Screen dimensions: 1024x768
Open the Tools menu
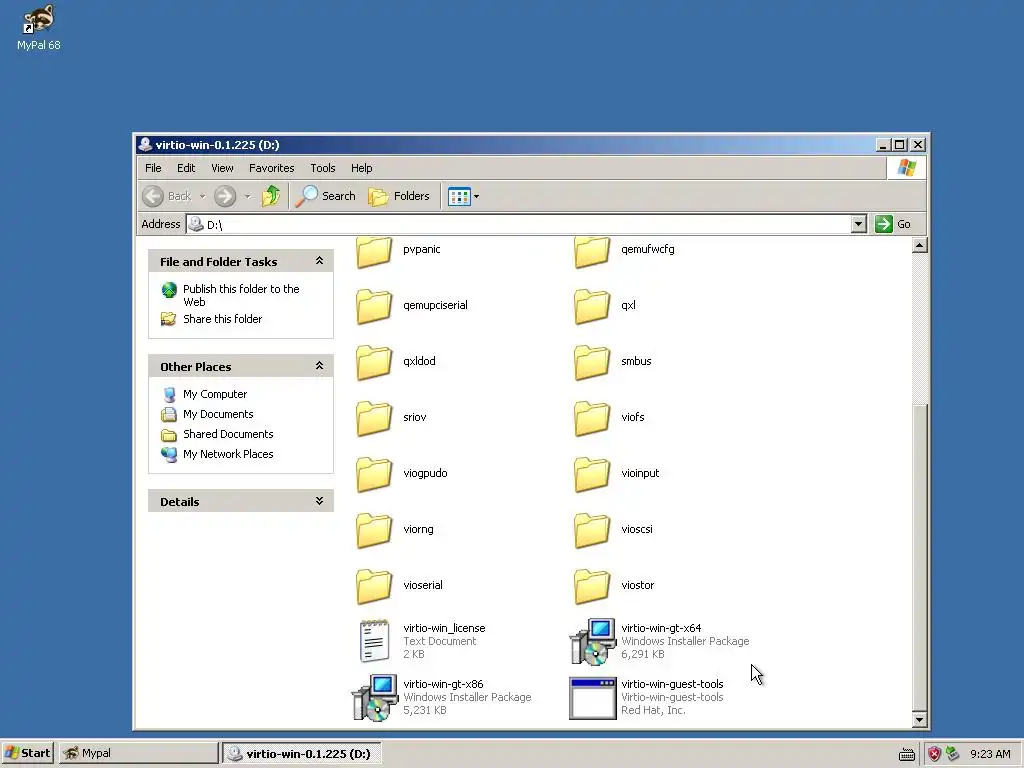(323, 168)
